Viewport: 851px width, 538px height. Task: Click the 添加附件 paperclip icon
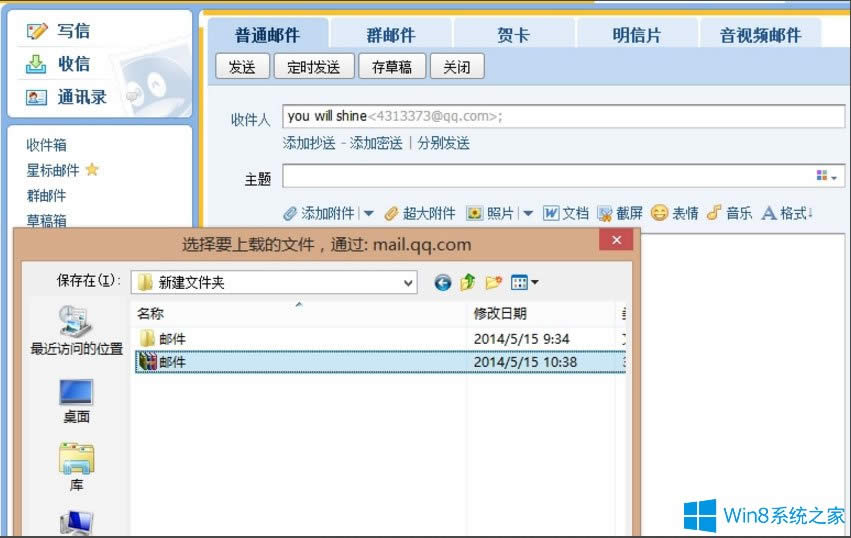point(290,213)
